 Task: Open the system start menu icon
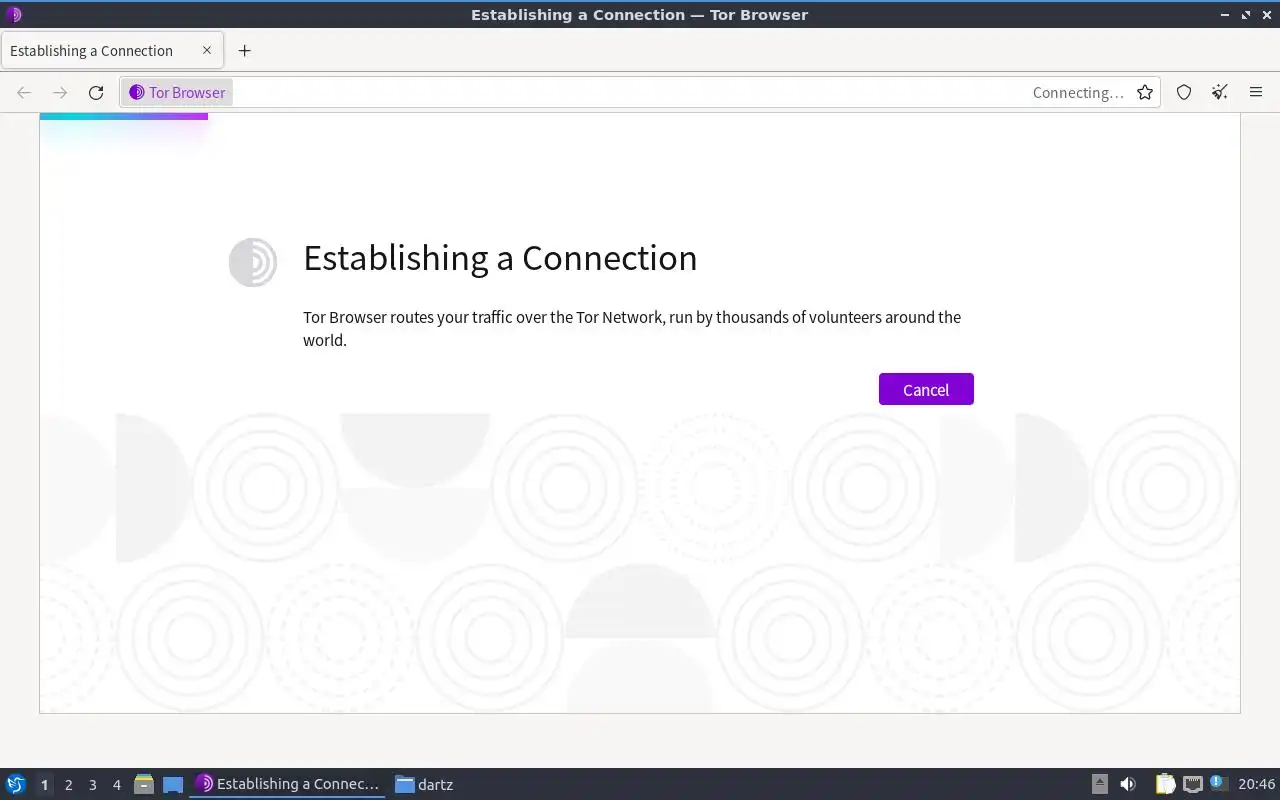click(x=15, y=784)
